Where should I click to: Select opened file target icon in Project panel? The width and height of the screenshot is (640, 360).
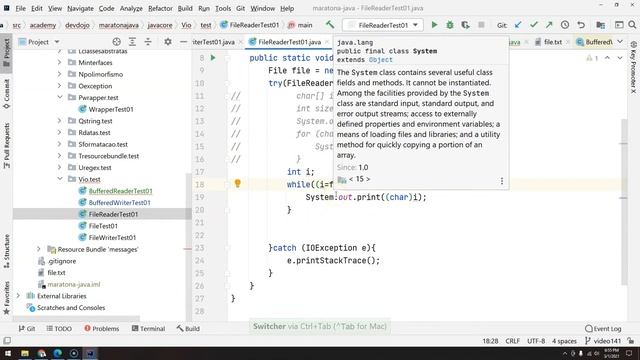(116, 42)
